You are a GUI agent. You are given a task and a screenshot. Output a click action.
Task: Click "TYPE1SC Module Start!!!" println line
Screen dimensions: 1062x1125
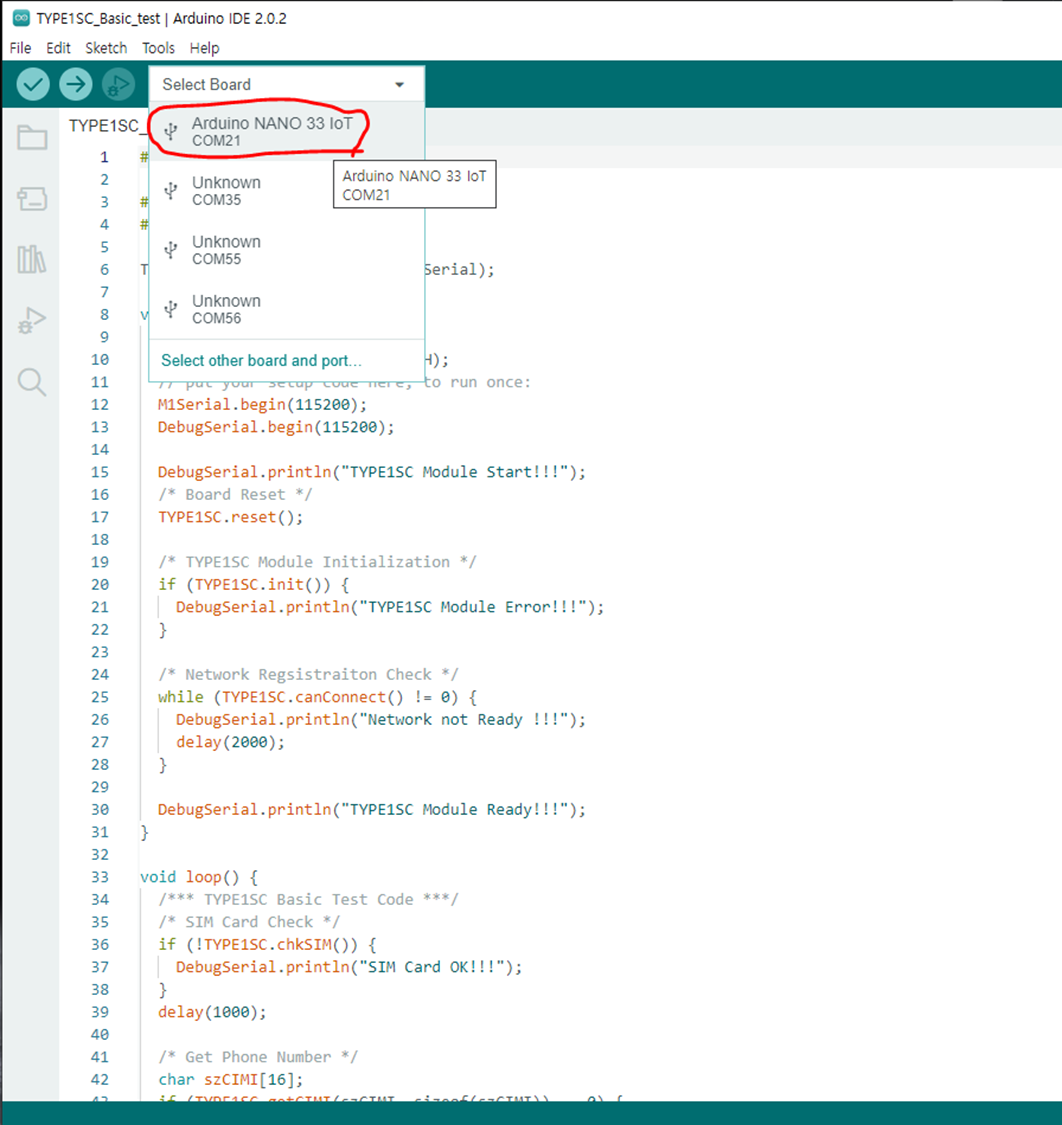pos(372,472)
